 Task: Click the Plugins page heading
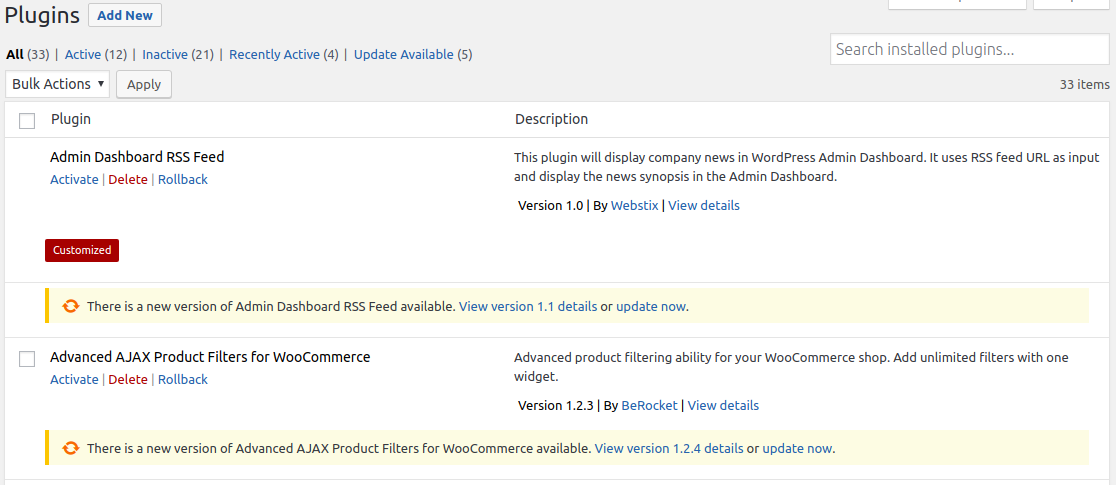click(x=42, y=15)
